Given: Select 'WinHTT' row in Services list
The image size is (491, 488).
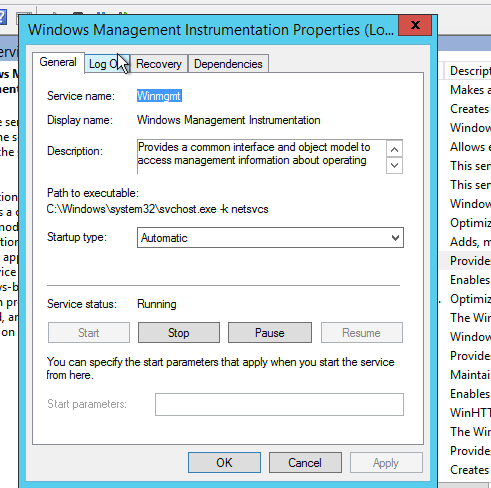Looking at the screenshot, I should click(470, 413).
